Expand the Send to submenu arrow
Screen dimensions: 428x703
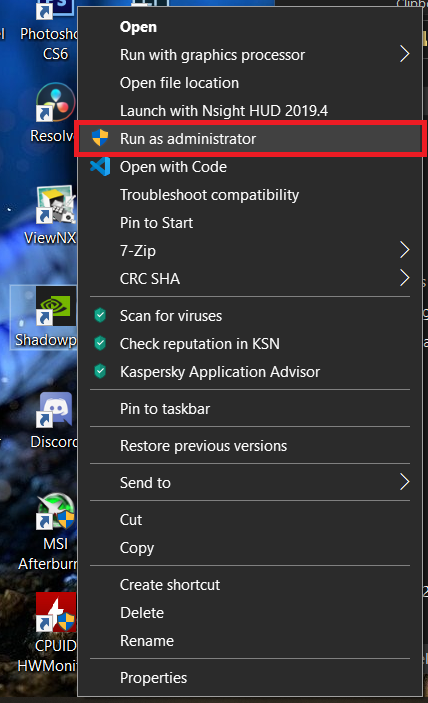(x=405, y=482)
